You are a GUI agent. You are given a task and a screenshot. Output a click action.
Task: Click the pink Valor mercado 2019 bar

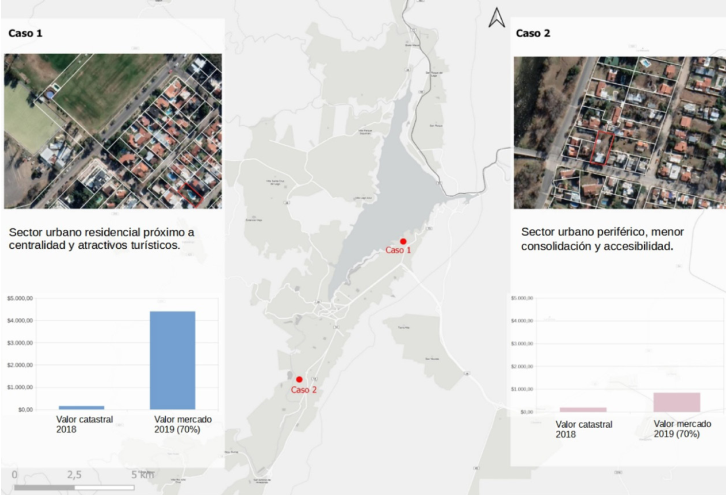click(x=676, y=402)
